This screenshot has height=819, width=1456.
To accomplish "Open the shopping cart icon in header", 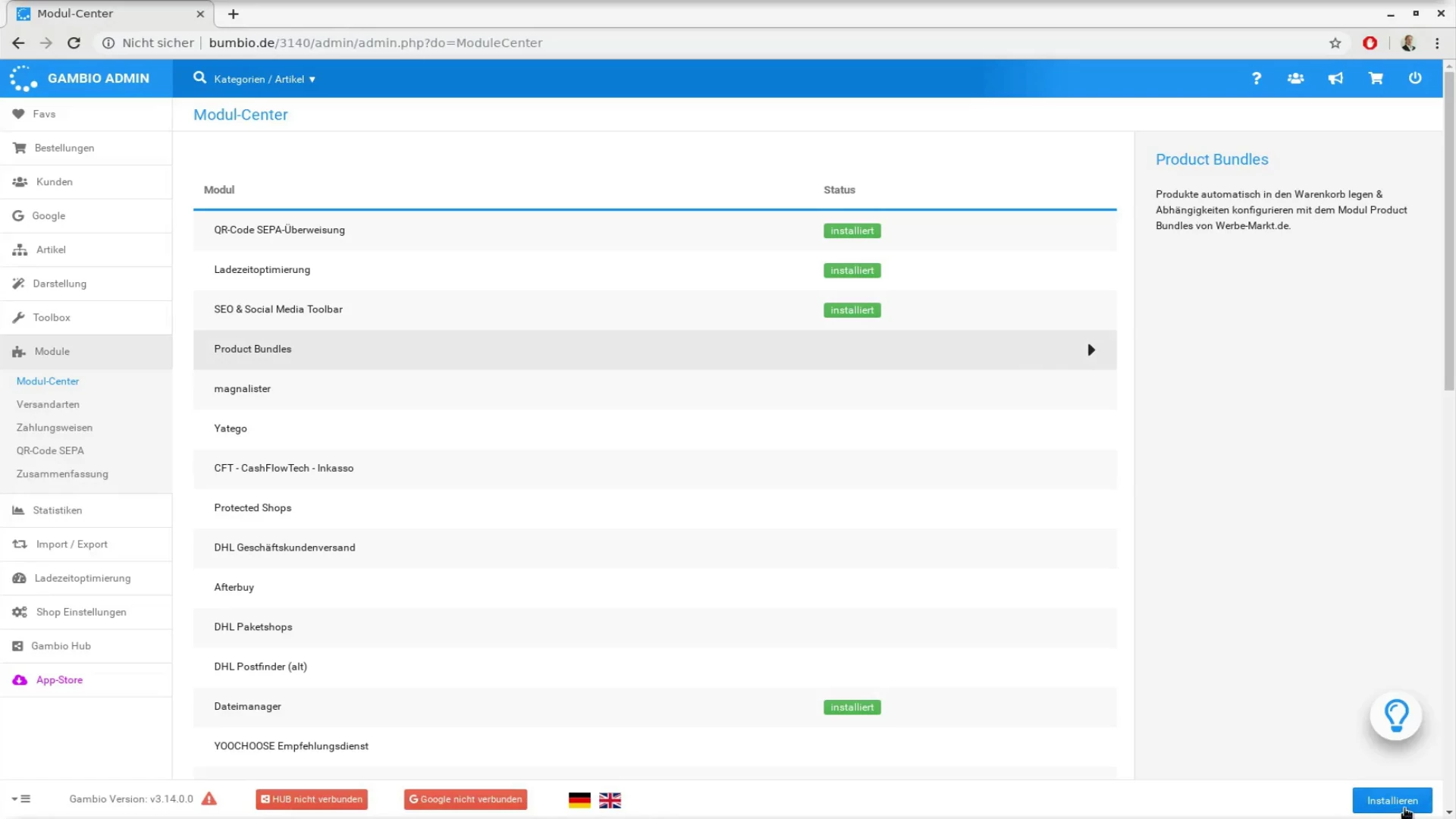I will pos(1376,78).
